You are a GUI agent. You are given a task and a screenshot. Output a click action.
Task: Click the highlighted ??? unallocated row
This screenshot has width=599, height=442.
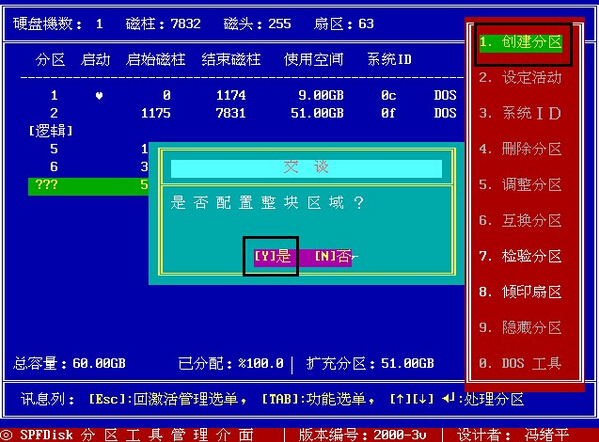(88, 186)
